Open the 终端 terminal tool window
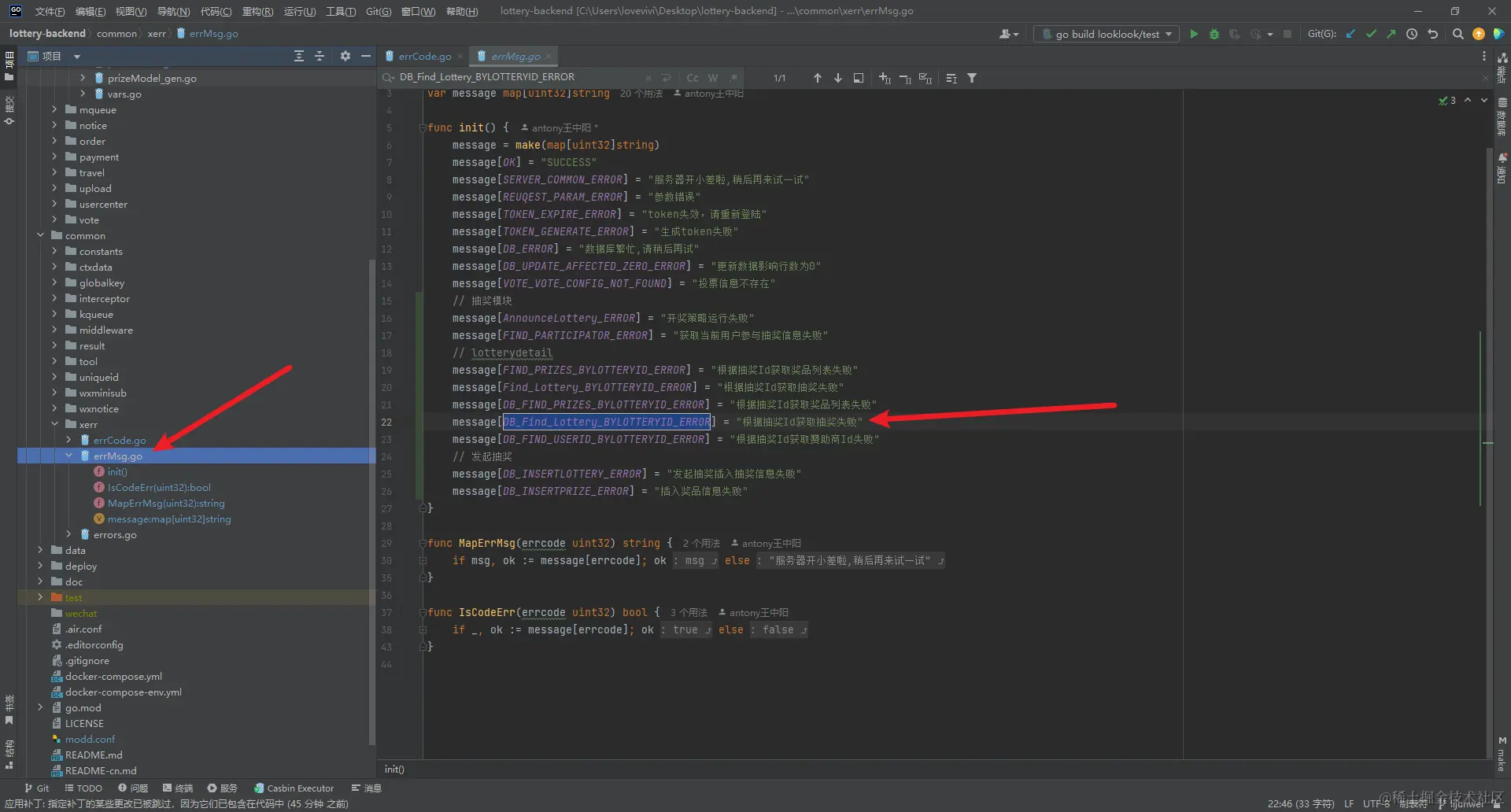 tap(178, 788)
